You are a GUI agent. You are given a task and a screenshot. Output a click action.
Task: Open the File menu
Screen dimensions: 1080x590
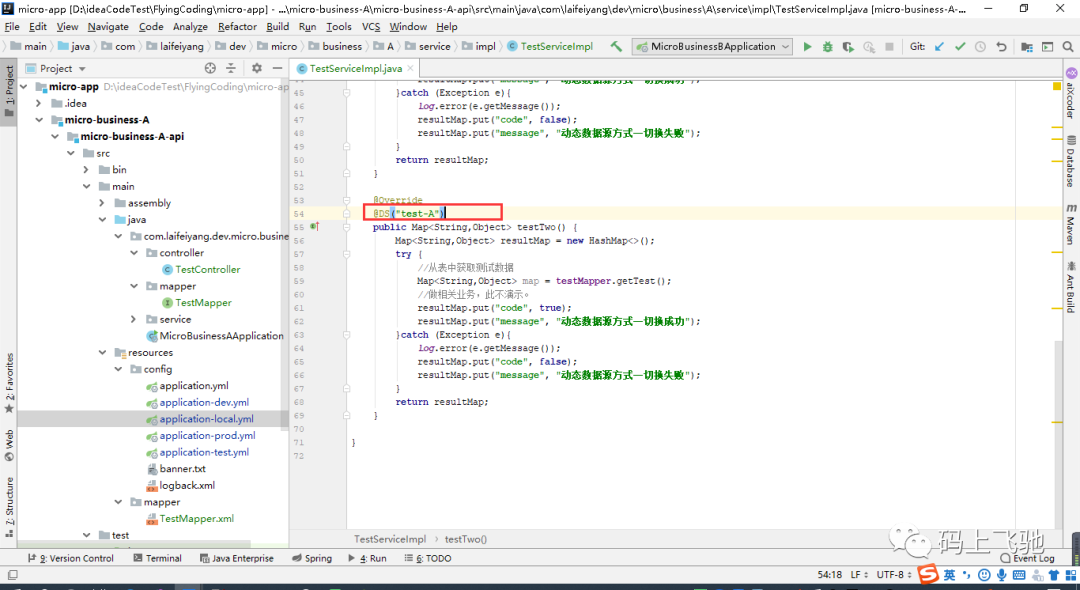[x=12, y=26]
